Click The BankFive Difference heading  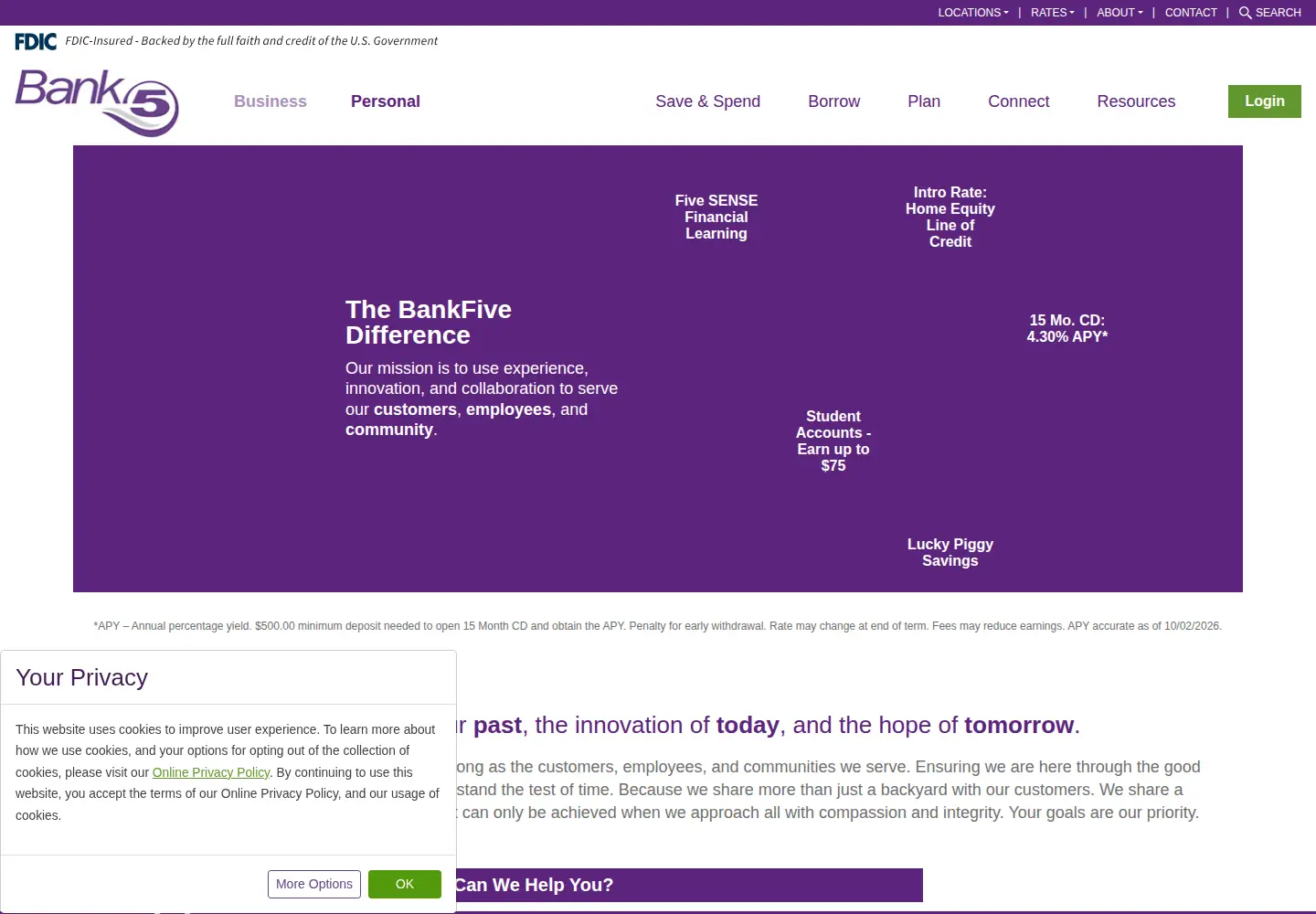429,323
